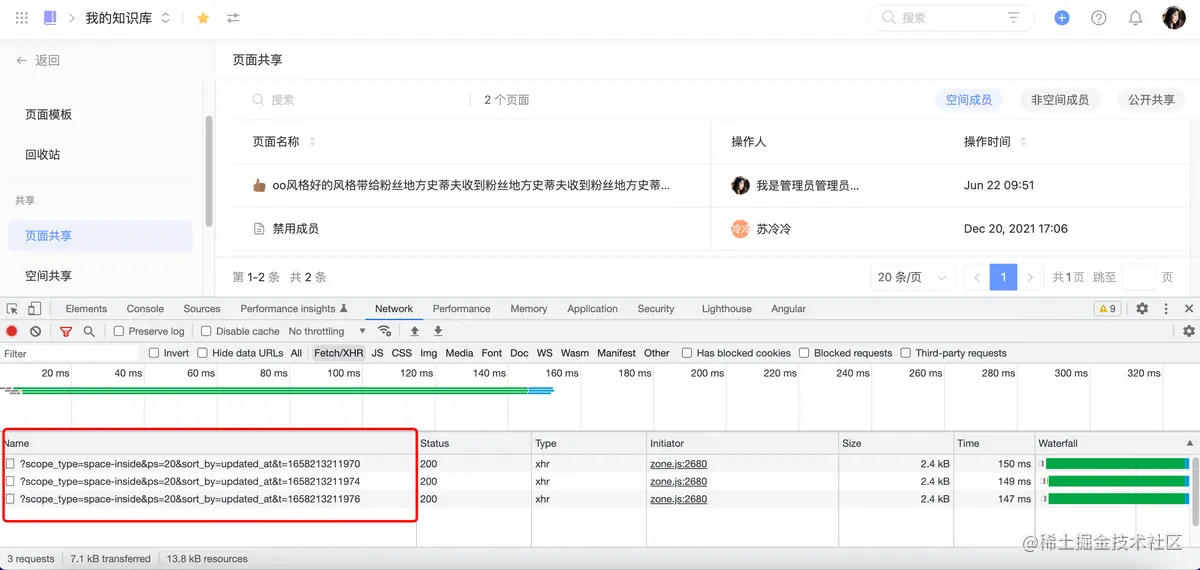
Task: Select the 非空间成员 filter button
Action: pyautogui.click(x=1060, y=100)
